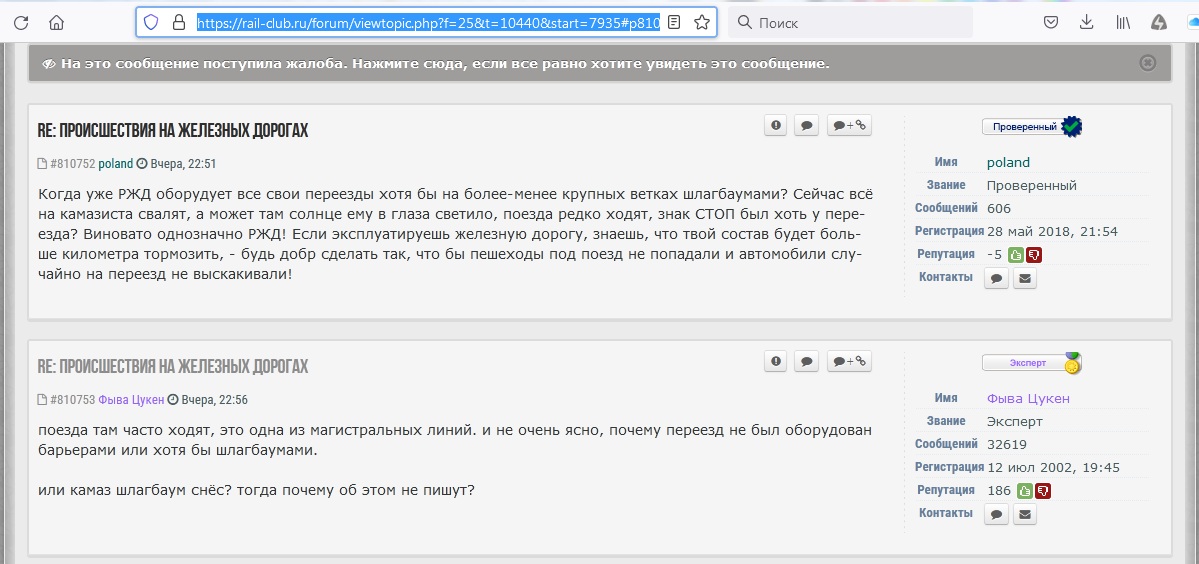Give poland a reputation thumbs down

1033,254
